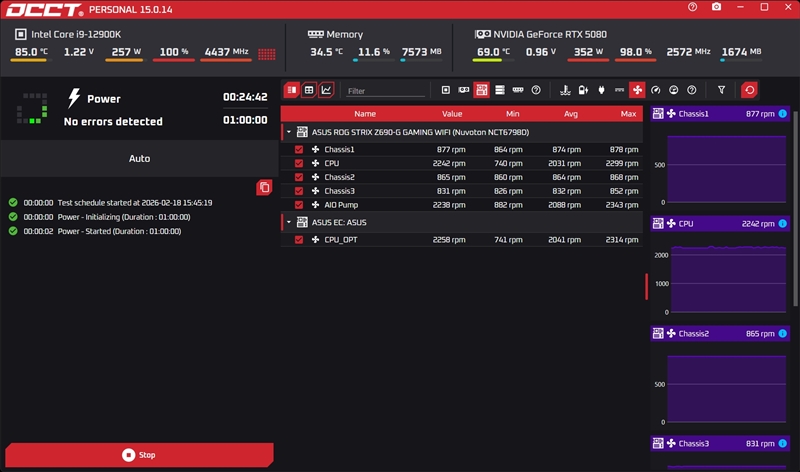Screen dimensions: 800x472
Task: Open help icon in title bar
Action: [692, 7]
